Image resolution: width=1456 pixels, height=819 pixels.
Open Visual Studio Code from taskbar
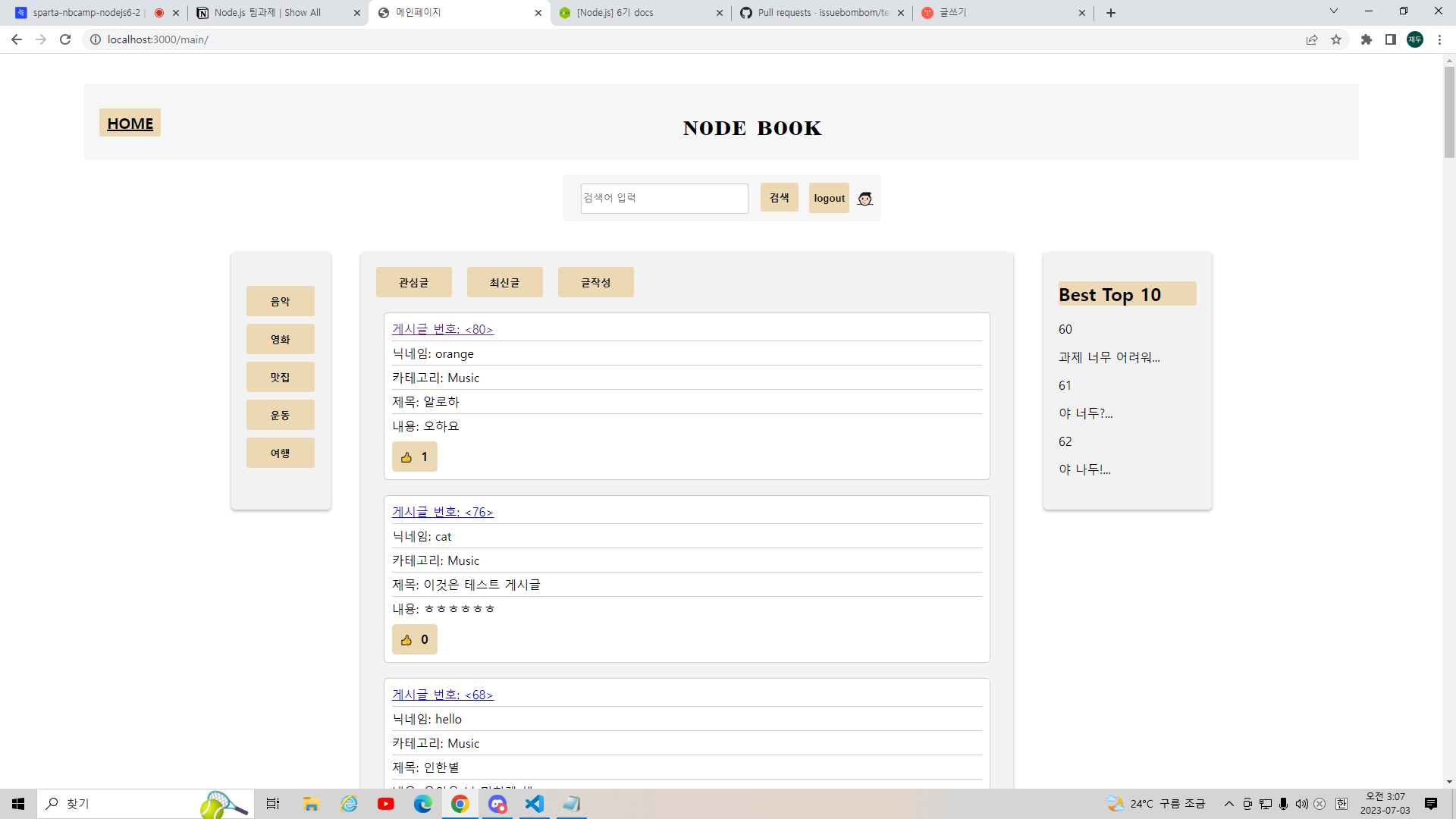(535, 804)
